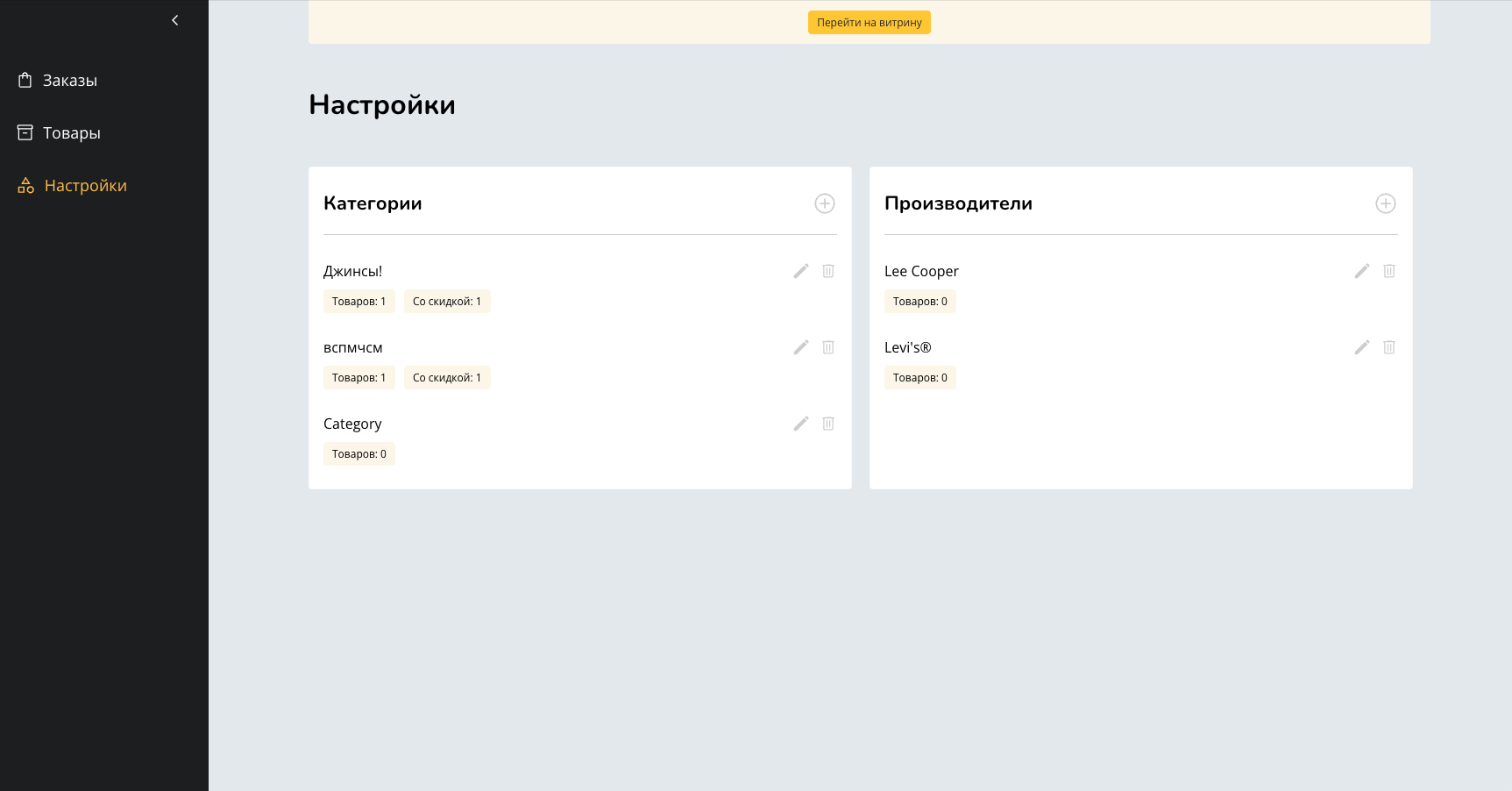Click the Товаров: 0 badge under Category
The height and width of the screenshot is (791, 1512).
point(358,453)
